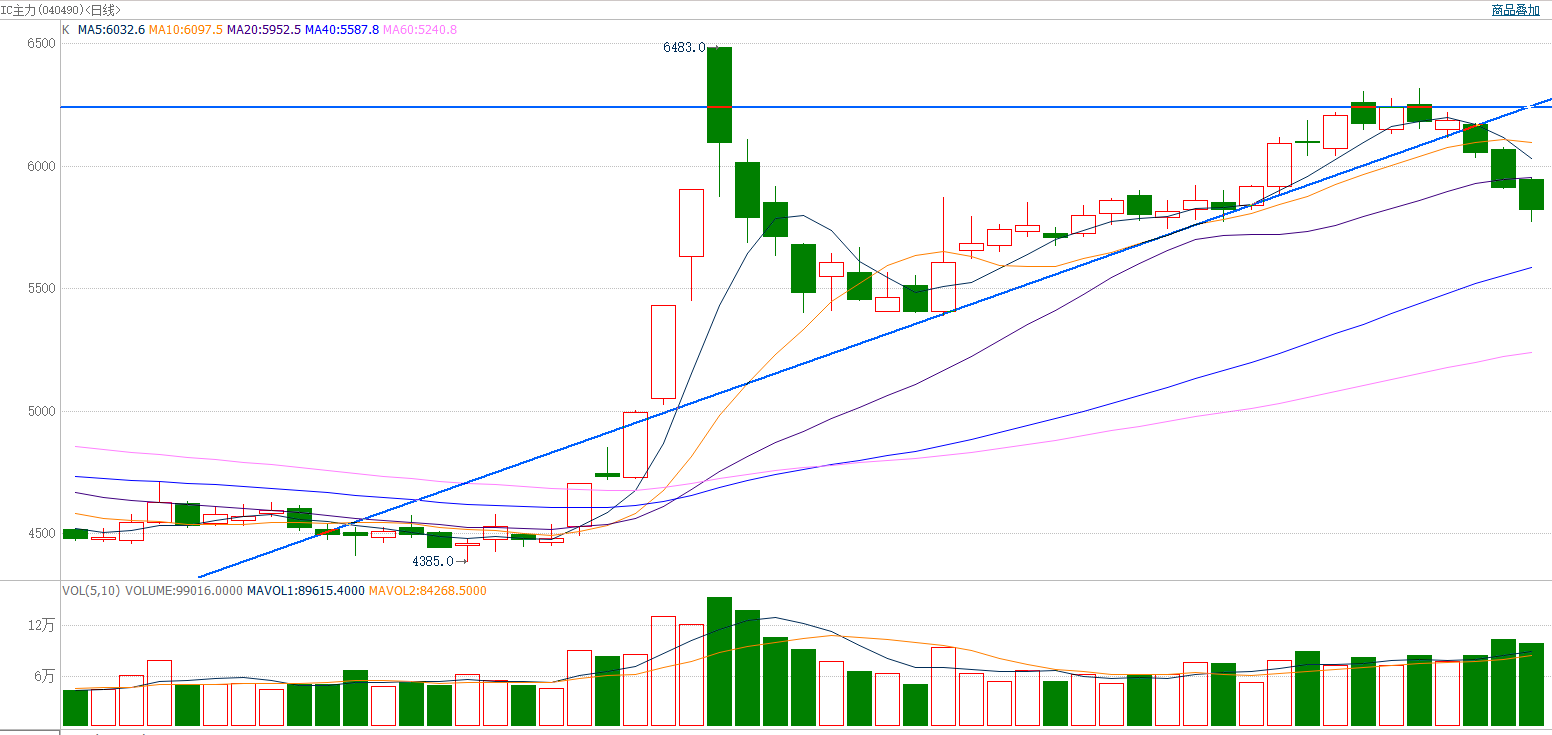
Task: Click the 12万 volume axis label
Action: pos(42,626)
